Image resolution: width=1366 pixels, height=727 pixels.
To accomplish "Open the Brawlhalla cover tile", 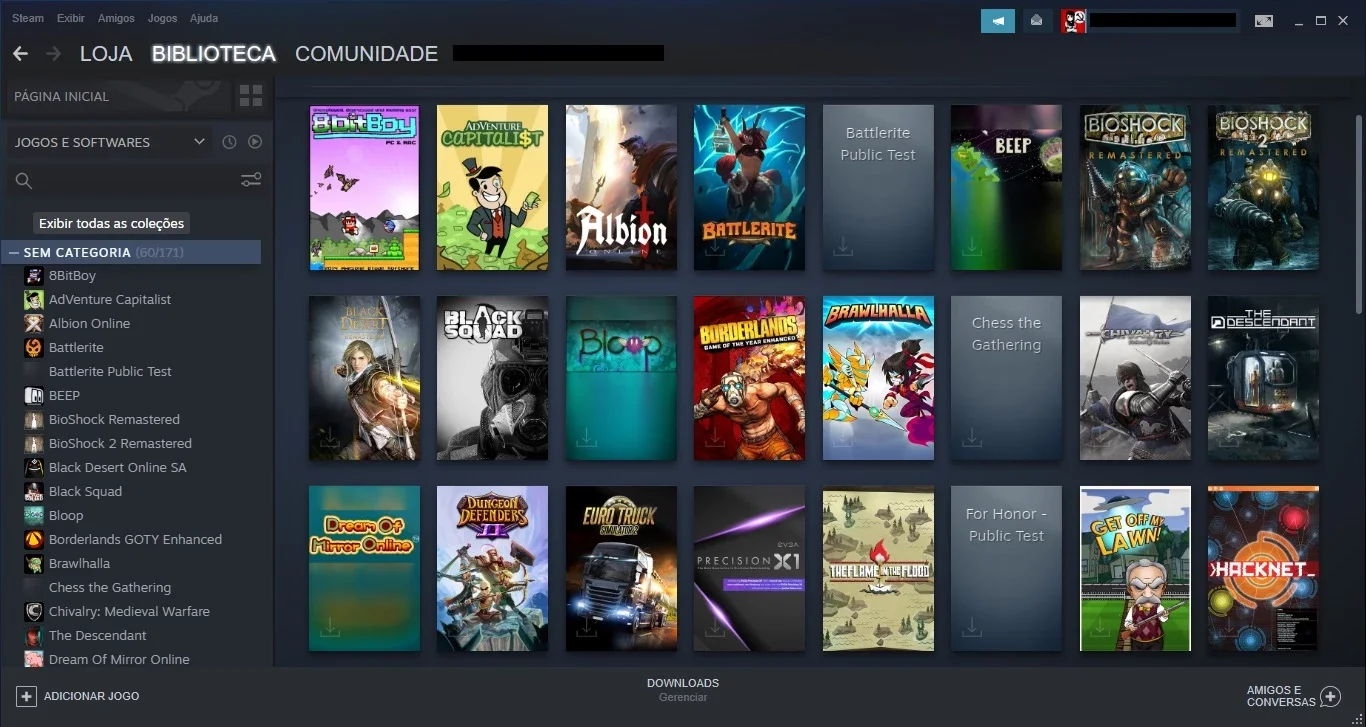I will point(878,378).
